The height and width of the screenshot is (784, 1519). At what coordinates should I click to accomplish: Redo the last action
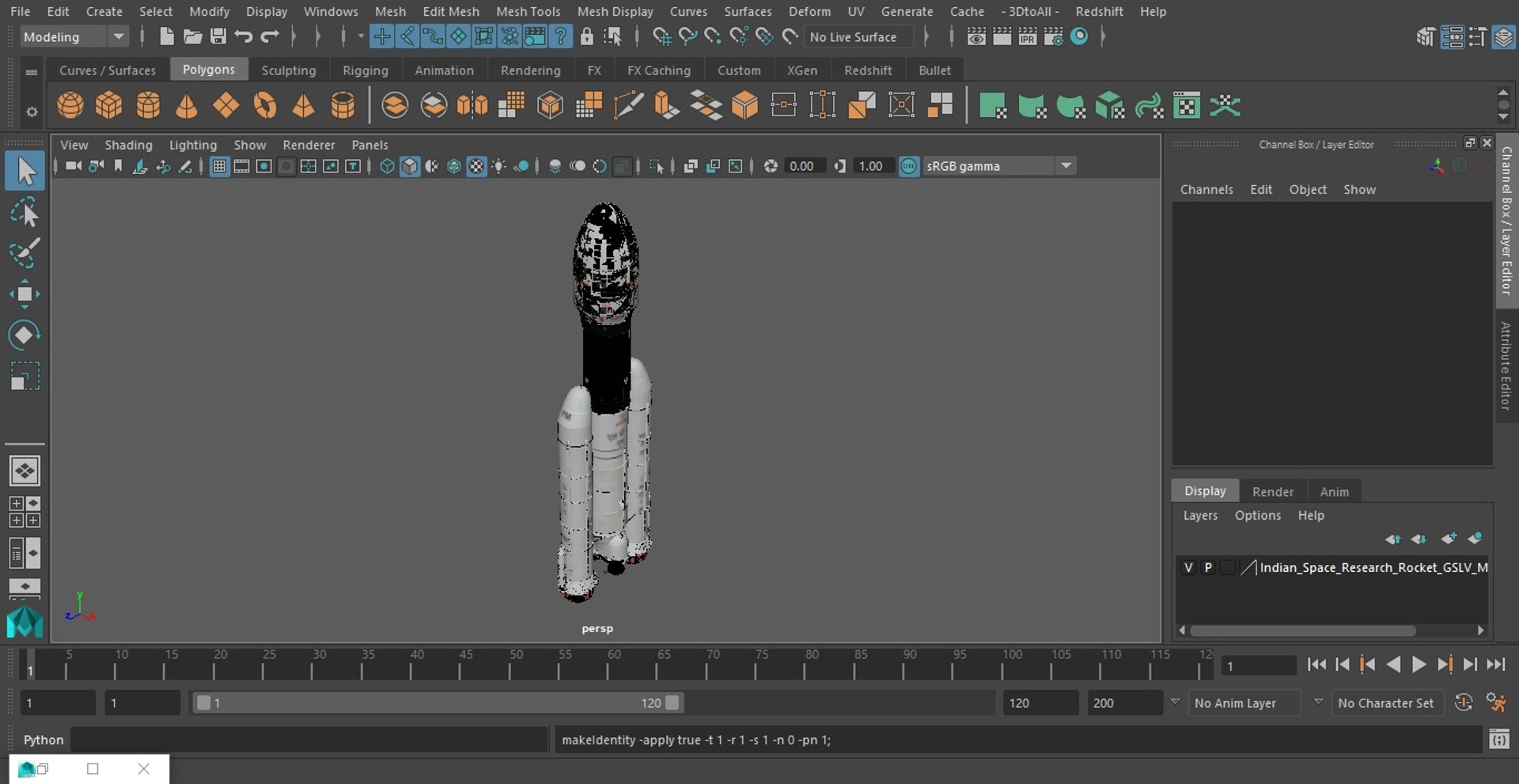[270, 36]
